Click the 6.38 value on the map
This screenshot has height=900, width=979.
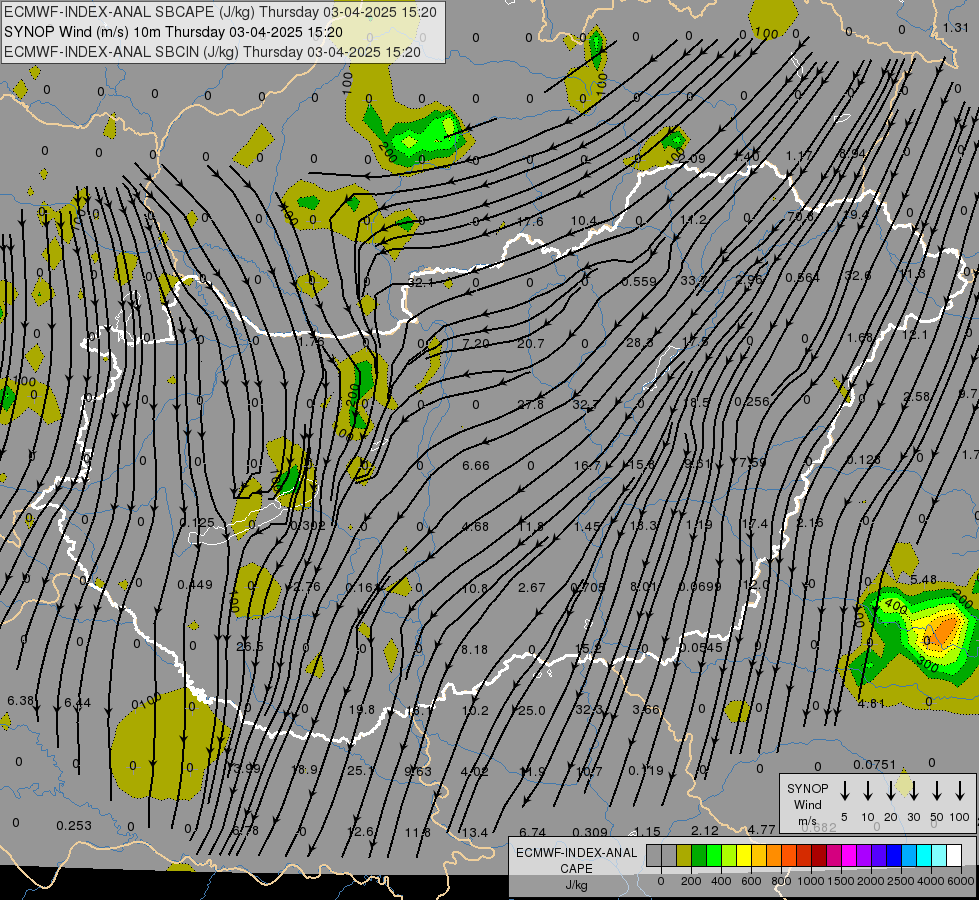point(21,701)
